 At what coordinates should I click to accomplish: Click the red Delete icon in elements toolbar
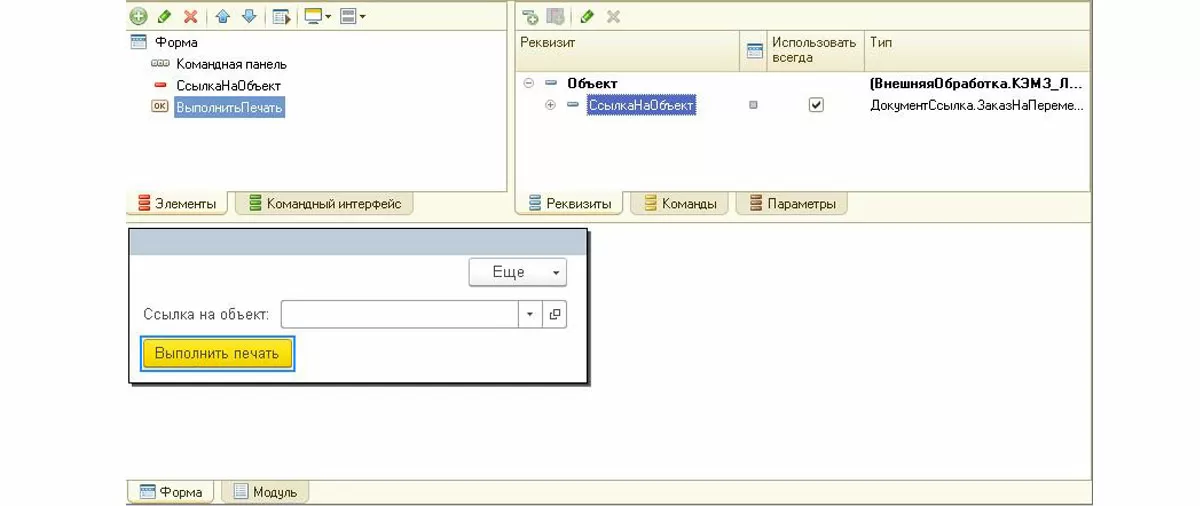[x=191, y=17]
